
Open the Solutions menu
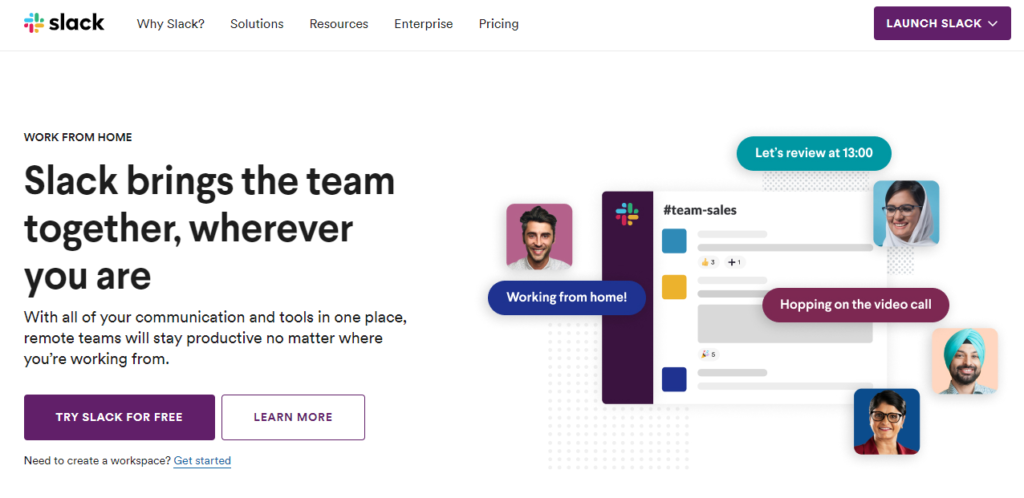(257, 24)
